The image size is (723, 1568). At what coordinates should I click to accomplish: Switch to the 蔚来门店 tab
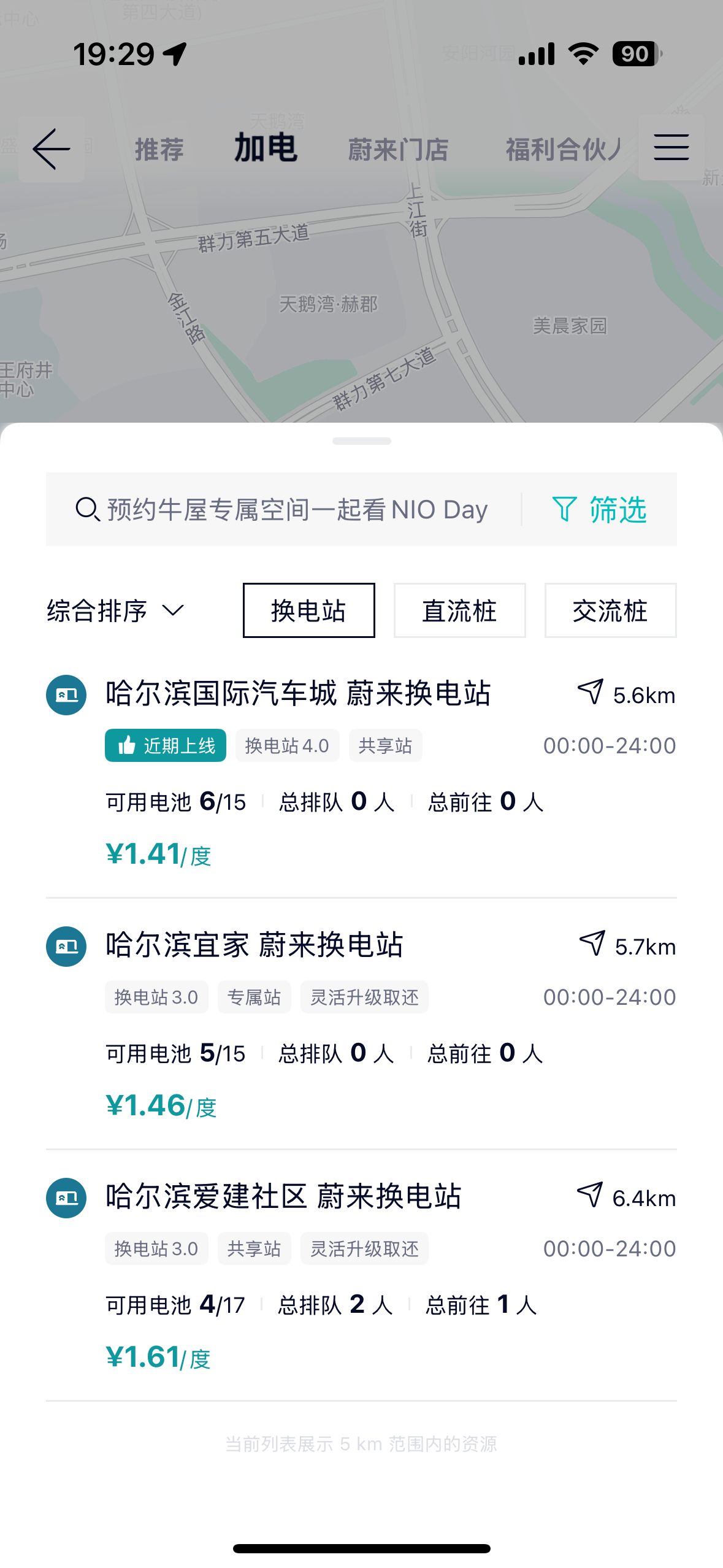[x=399, y=150]
